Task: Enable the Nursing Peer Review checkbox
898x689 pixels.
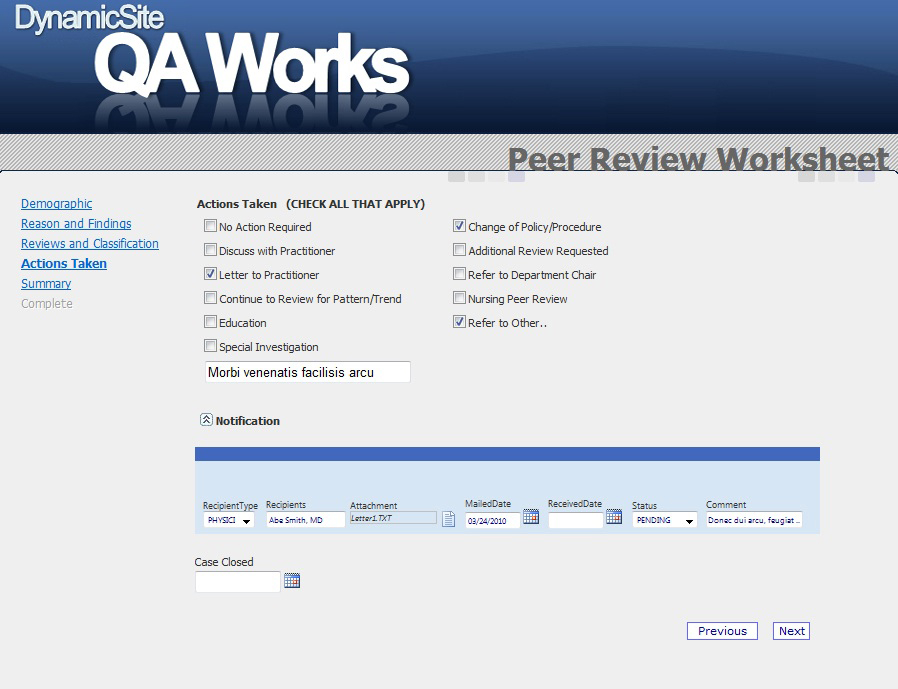Action: 460,298
